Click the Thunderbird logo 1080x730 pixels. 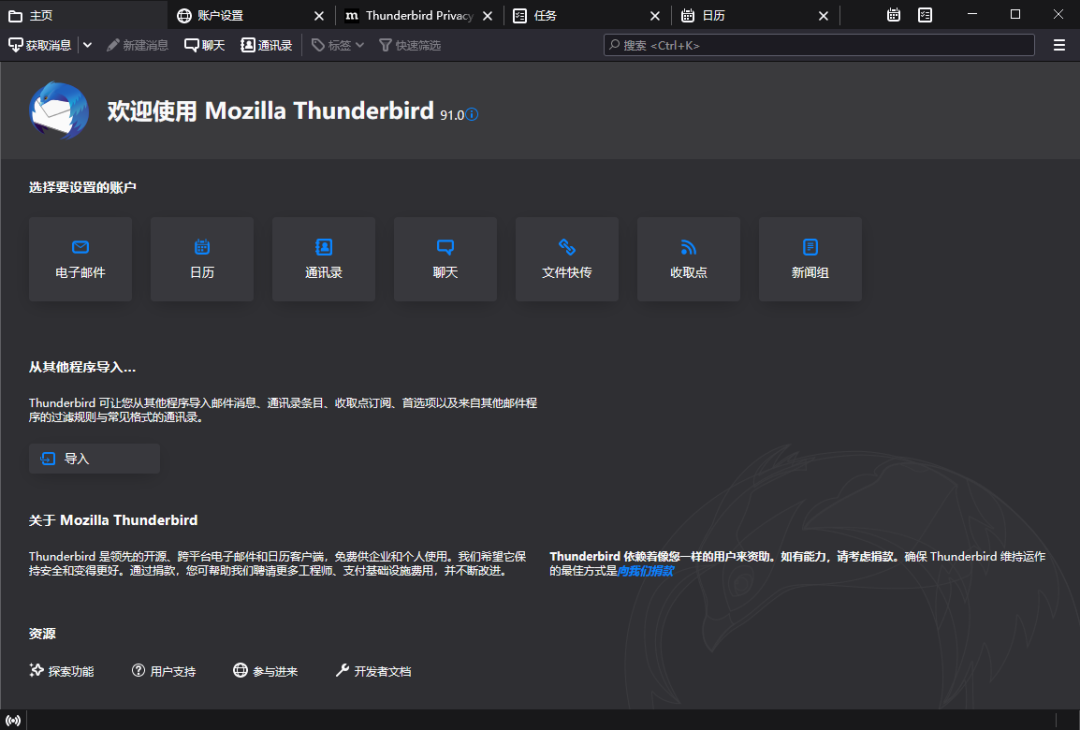pos(59,111)
